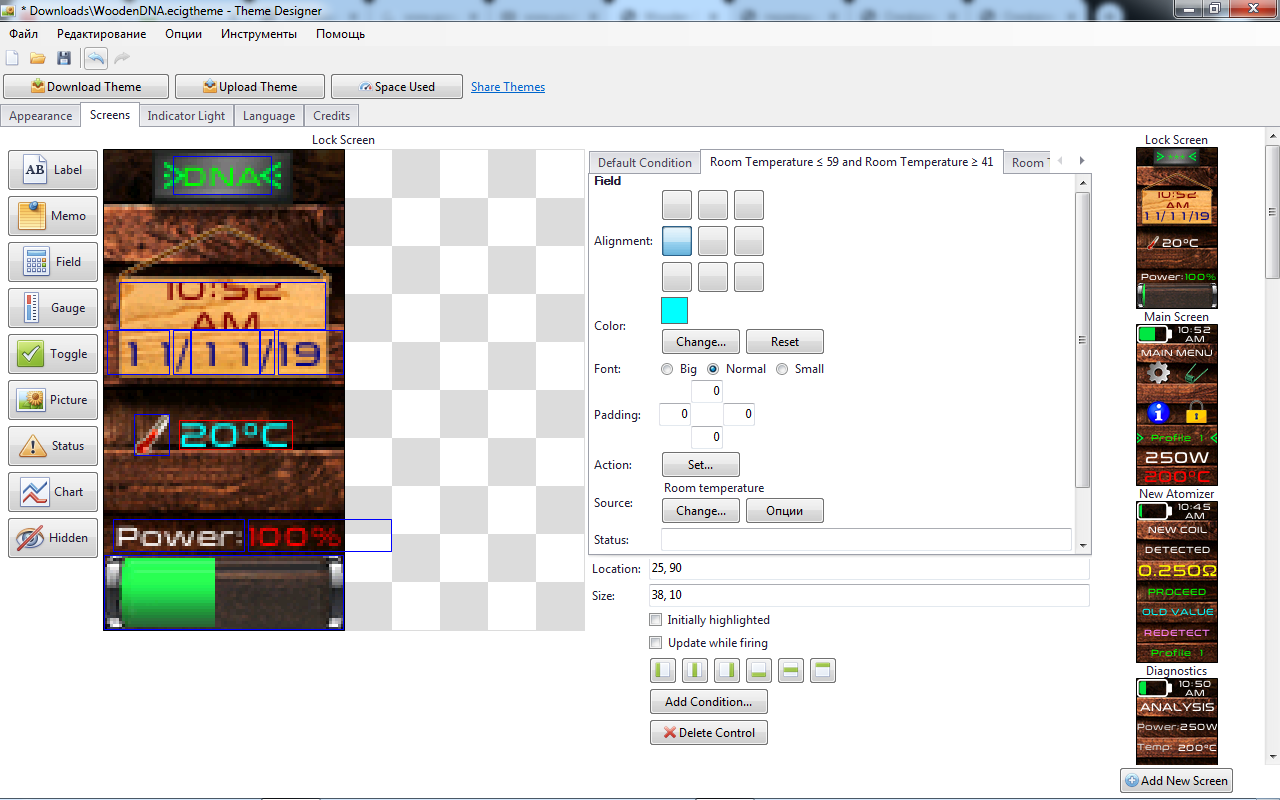The width and height of the screenshot is (1280, 800).
Task: Click the Undo arrow icon
Action: 96,59
